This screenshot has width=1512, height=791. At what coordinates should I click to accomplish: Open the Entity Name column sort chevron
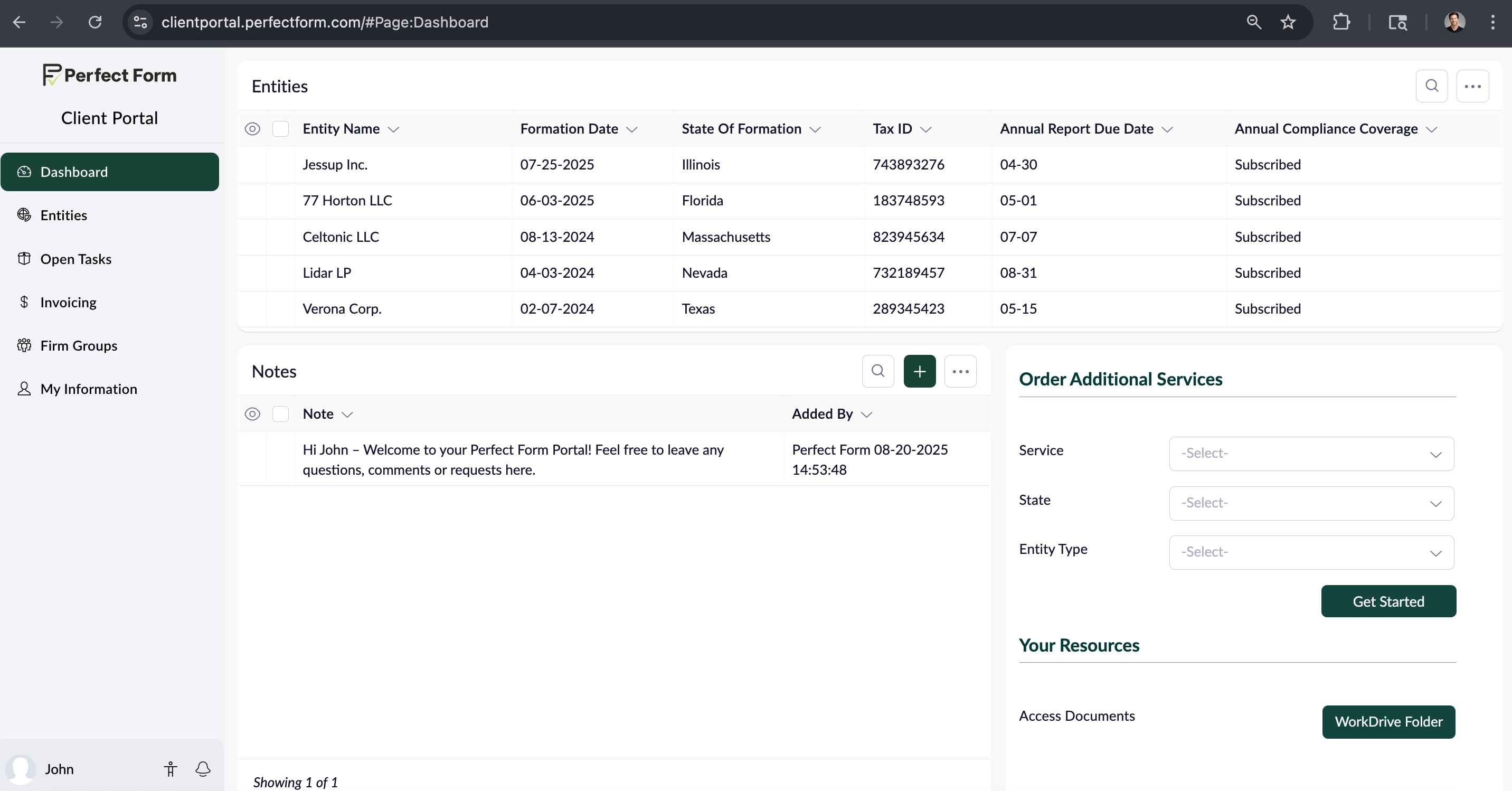point(394,129)
